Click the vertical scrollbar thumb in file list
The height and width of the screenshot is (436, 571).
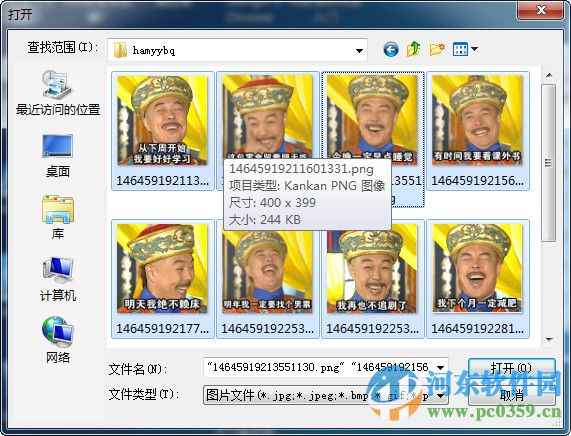(x=548, y=162)
